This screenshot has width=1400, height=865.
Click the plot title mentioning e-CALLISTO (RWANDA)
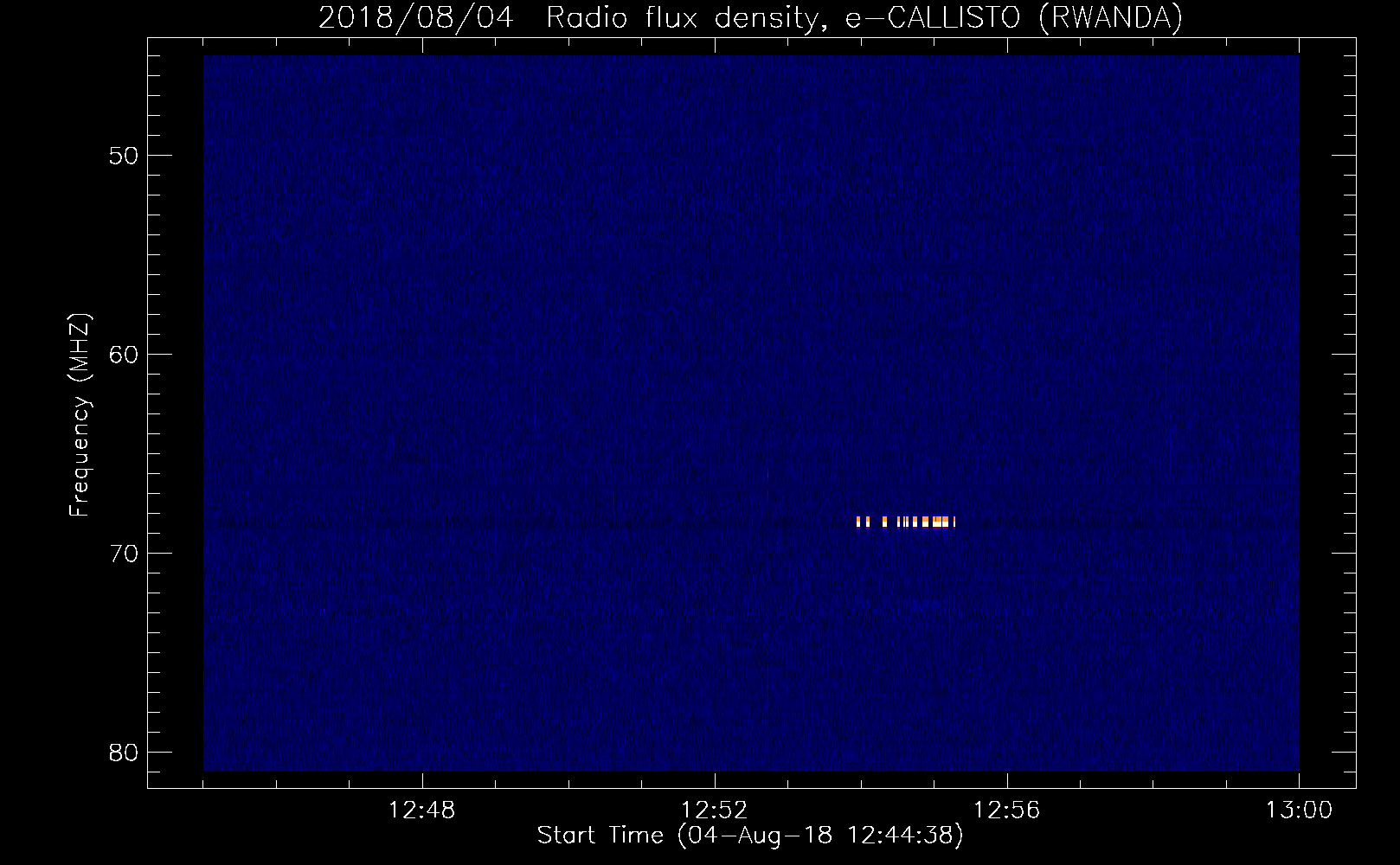click(750, 17)
